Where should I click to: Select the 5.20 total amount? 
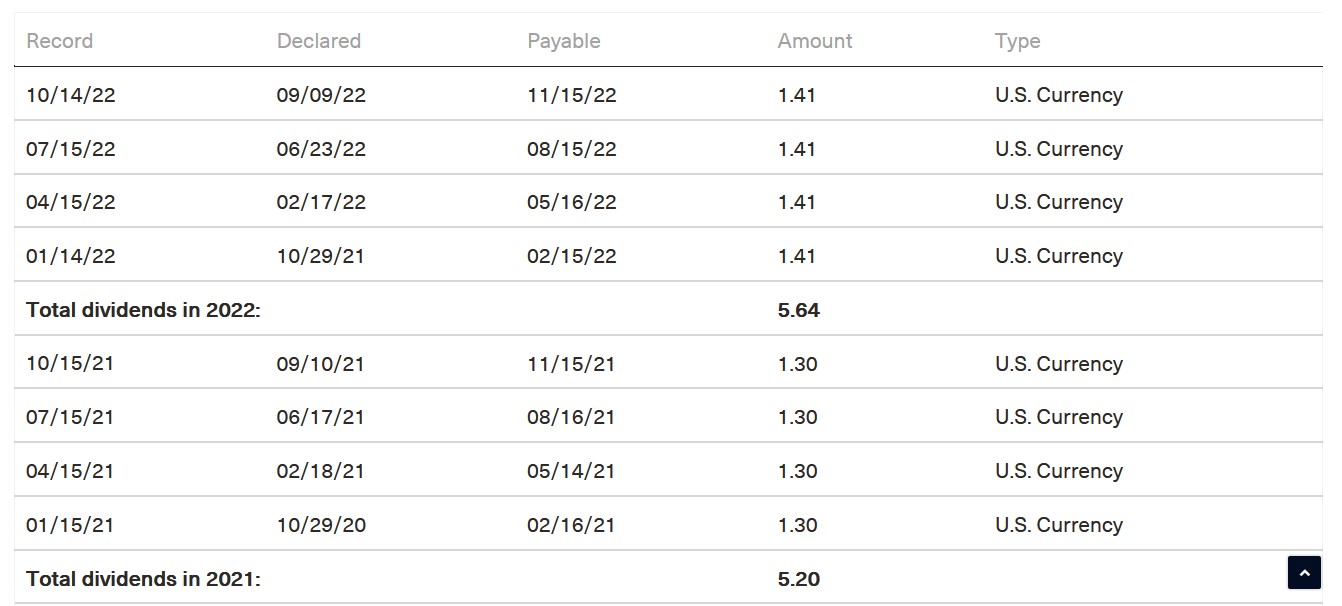798,578
